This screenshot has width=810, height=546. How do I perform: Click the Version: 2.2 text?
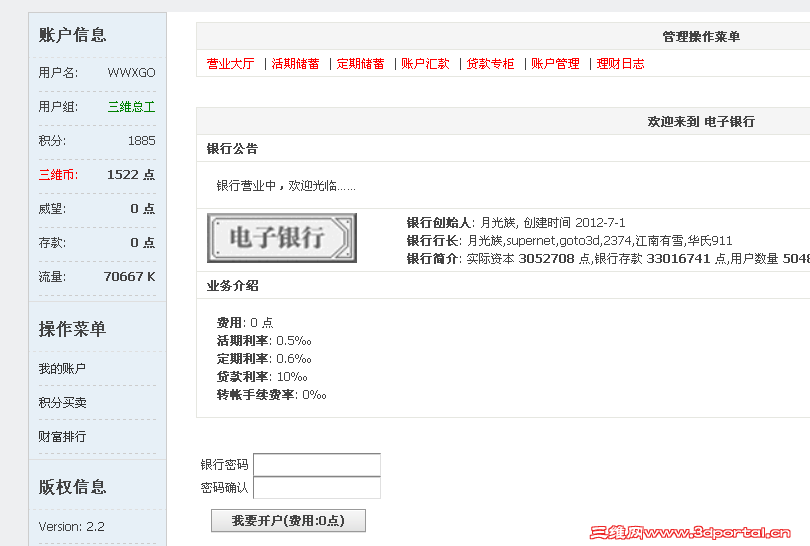pos(71,526)
